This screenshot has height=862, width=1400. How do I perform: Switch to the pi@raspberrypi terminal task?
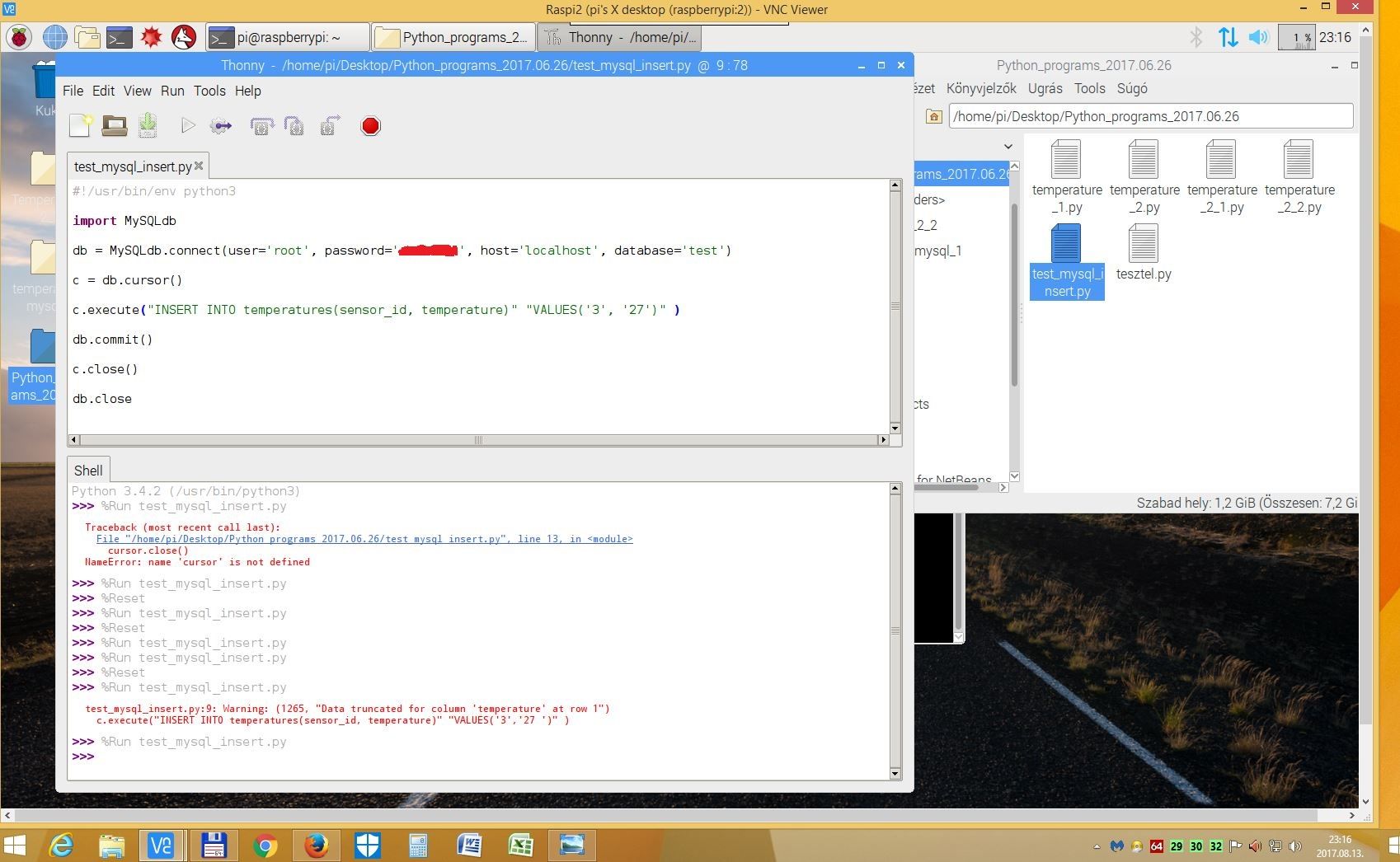[x=287, y=37]
